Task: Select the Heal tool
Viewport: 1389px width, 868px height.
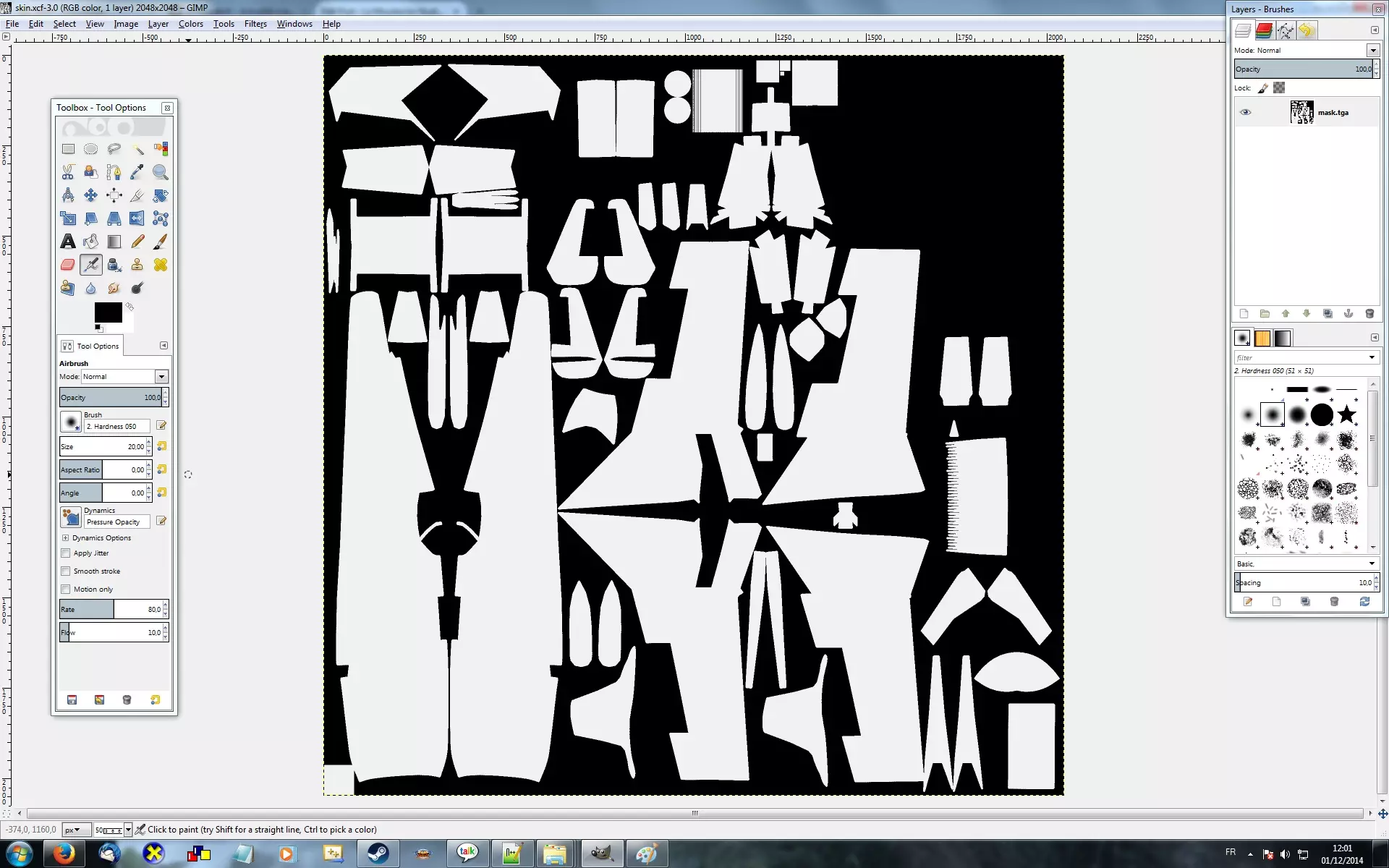Action: click(x=161, y=265)
